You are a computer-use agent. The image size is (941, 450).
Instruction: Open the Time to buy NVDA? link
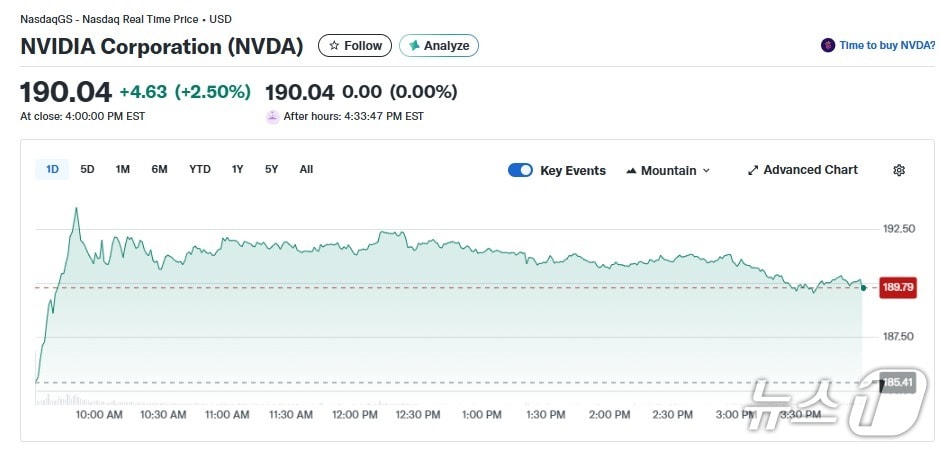click(886, 45)
